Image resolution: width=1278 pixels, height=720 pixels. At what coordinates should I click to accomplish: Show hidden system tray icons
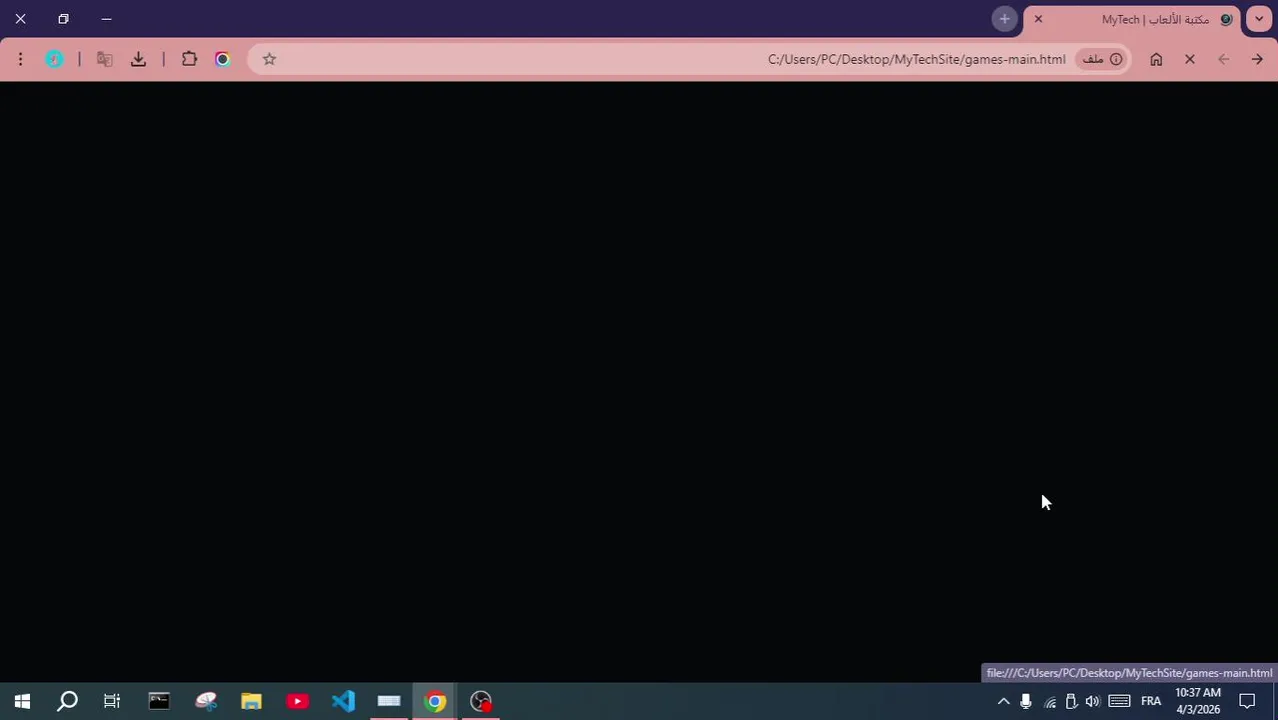coord(1004,701)
